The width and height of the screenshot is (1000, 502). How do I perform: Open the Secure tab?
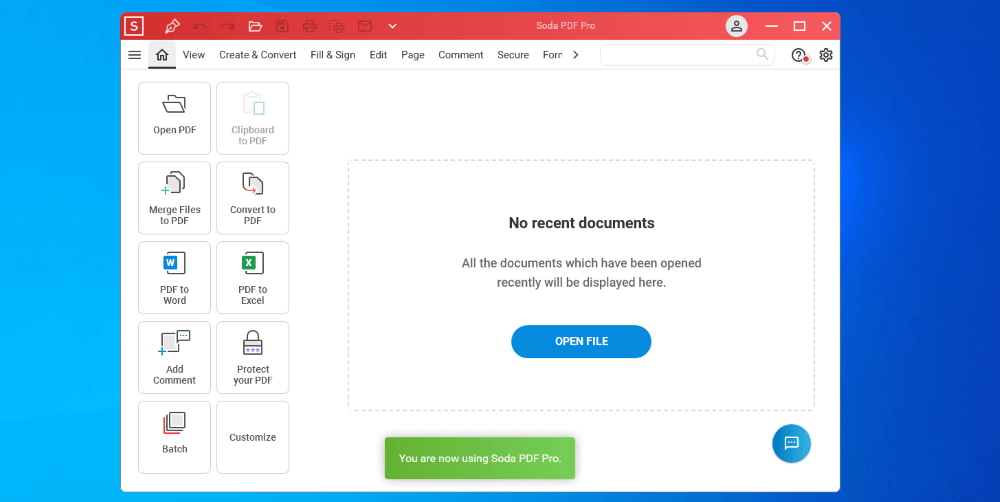coord(513,55)
